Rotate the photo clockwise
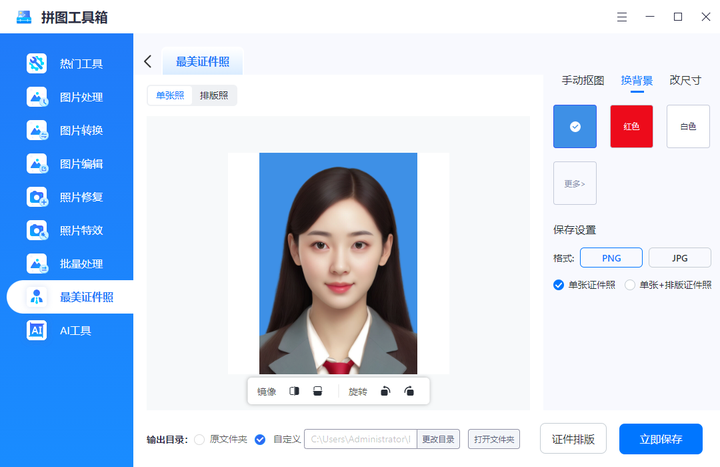This screenshot has height=467, width=720. (x=409, y=391)
